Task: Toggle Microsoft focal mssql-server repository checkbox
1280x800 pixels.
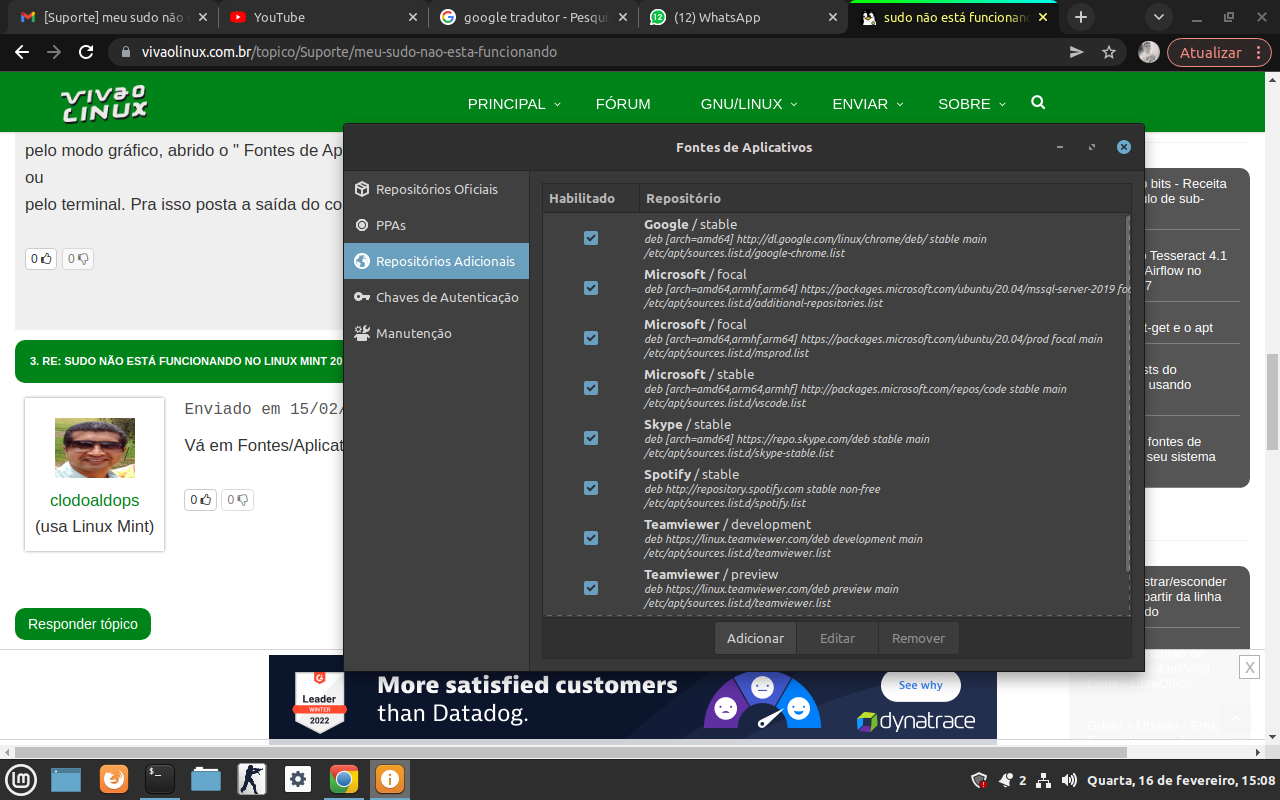Action: pyautogui.click(x=591, y=288)
